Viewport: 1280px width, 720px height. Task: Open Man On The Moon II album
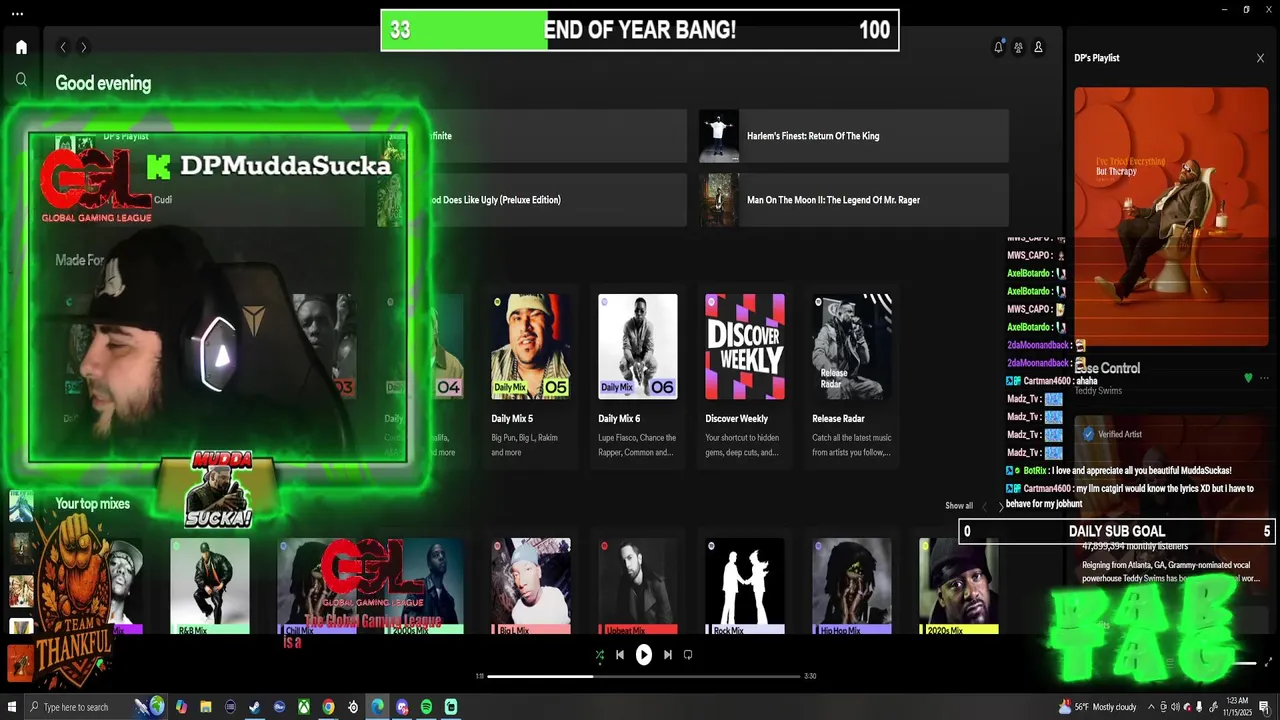coord(854,200)
